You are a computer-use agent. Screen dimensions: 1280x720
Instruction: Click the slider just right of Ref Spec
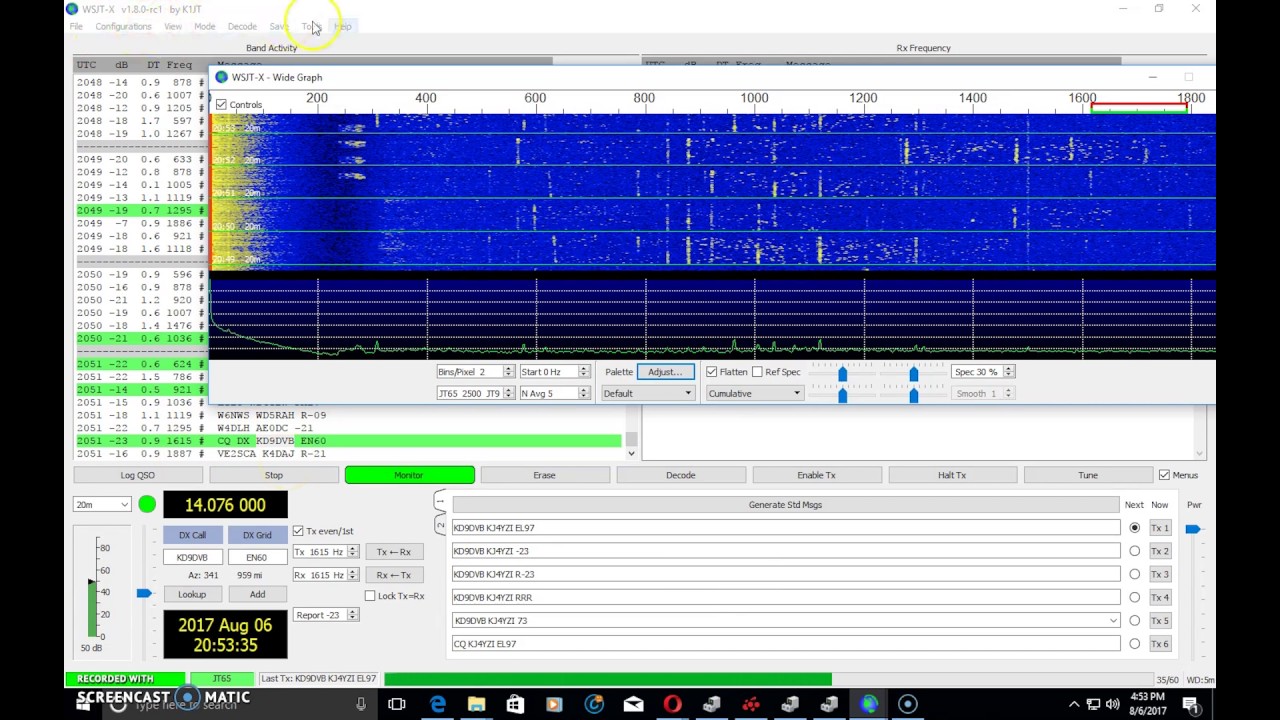[x=842, y=373]
